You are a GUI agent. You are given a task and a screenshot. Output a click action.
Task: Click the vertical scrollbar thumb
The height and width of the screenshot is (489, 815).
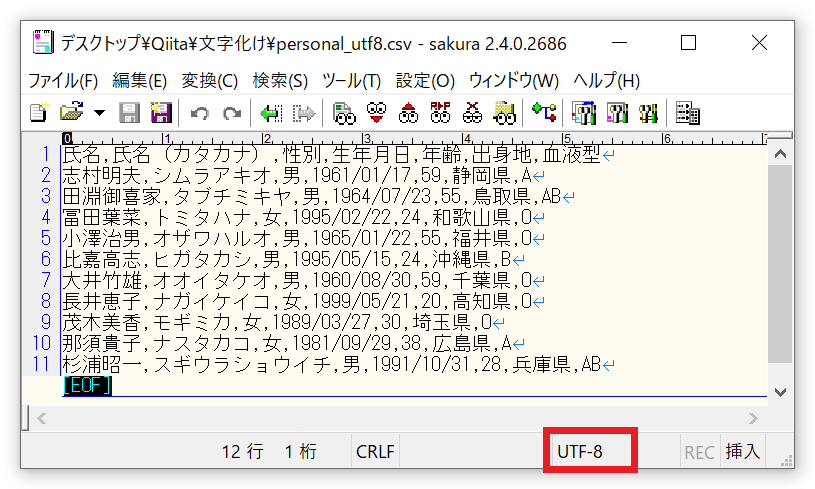[x=780, y=264]
